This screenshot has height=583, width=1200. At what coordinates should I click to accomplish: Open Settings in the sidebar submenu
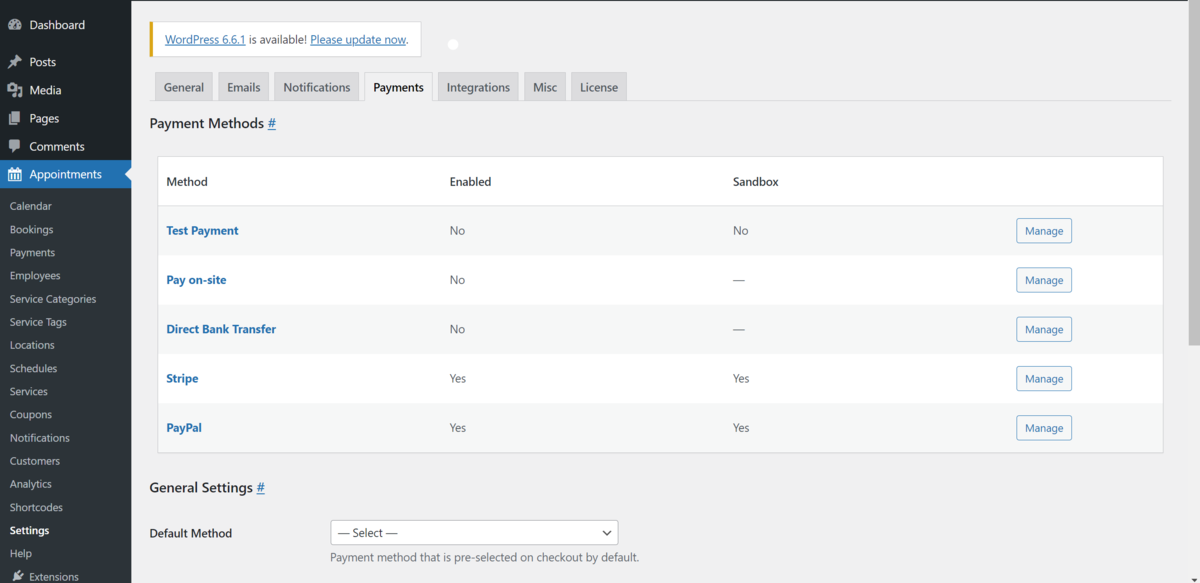coord(30,531)
